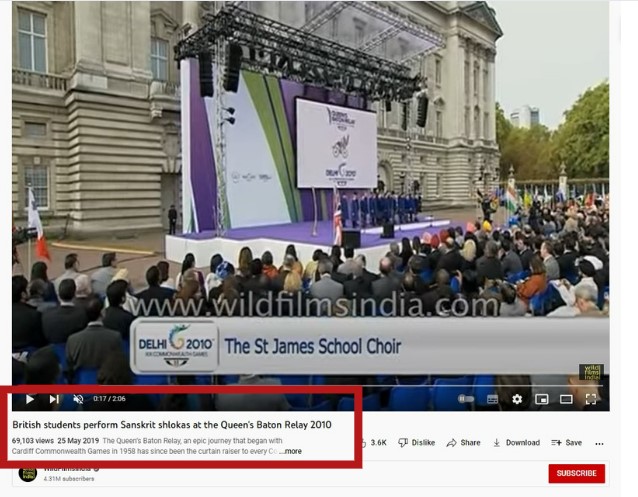Open the three-dot more actions menu
The width and height of the screenshot is (638, 497).
tap(599, 443)
